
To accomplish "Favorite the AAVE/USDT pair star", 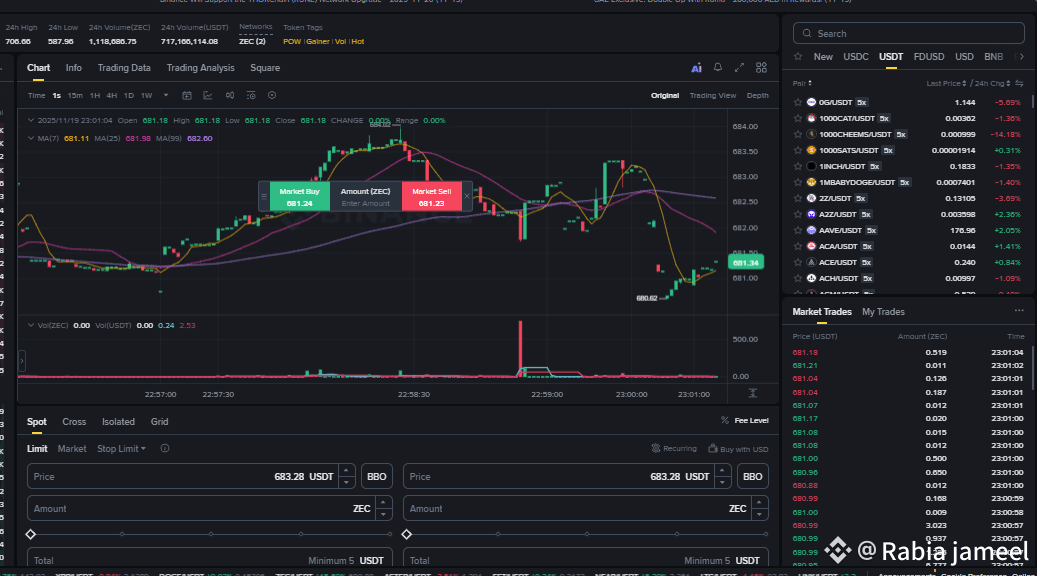I will [x=798, y=230].
